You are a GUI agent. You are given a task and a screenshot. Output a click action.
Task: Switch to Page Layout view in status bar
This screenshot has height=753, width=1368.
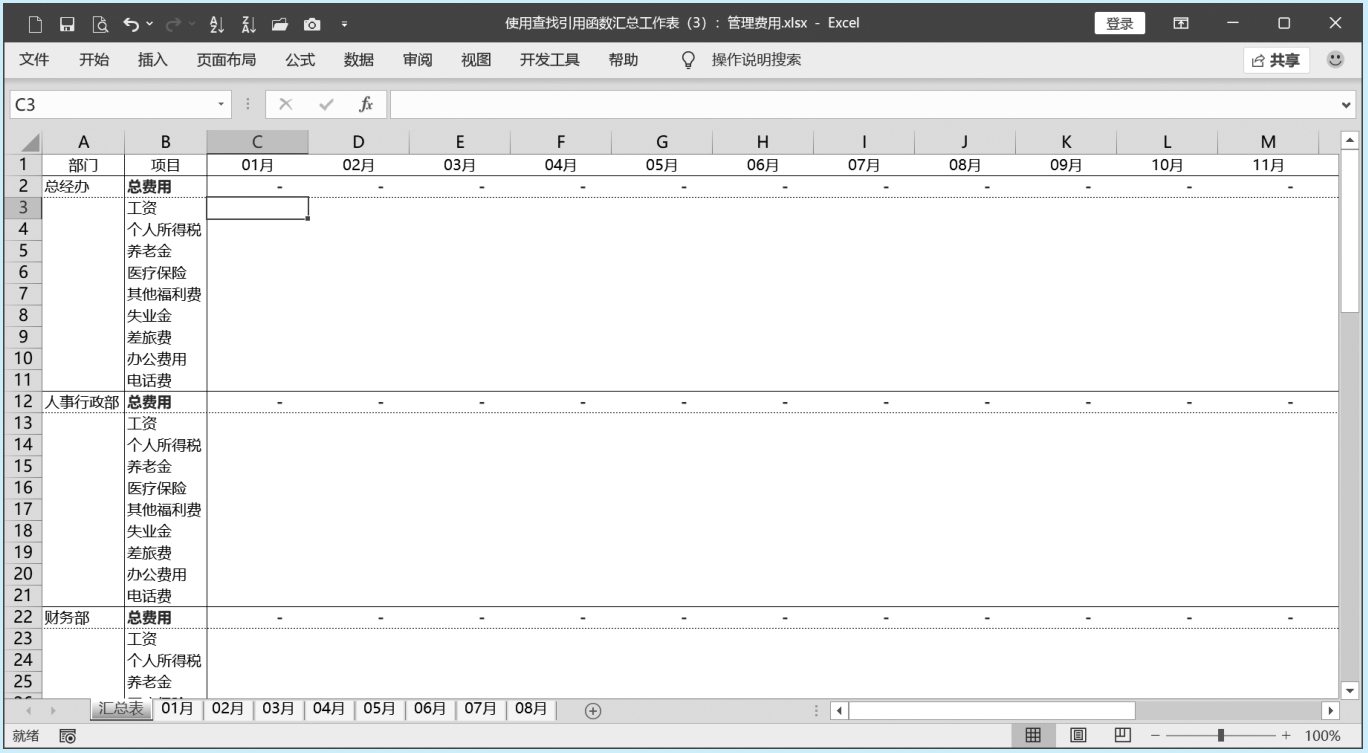tap(1078, 736)
